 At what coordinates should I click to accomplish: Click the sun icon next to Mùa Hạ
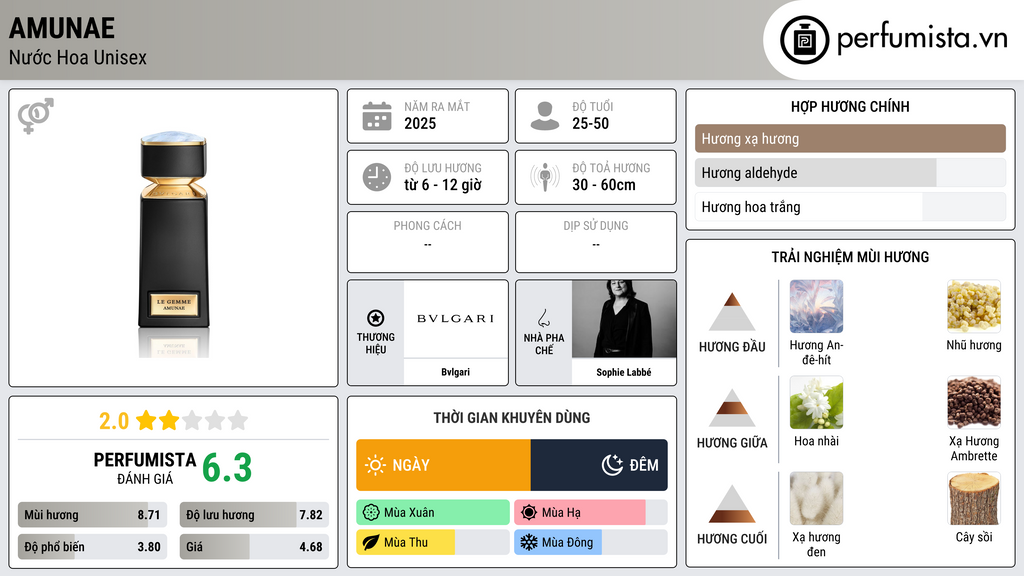pyautogui.click(x=529, y=513)
